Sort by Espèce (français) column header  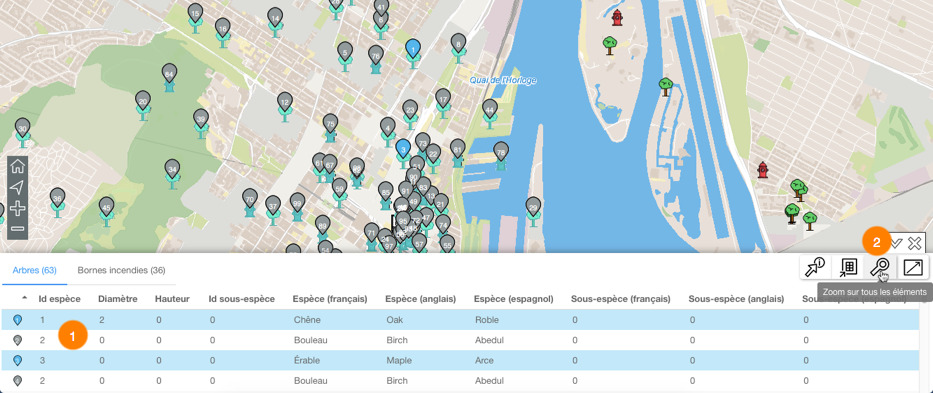330,298
